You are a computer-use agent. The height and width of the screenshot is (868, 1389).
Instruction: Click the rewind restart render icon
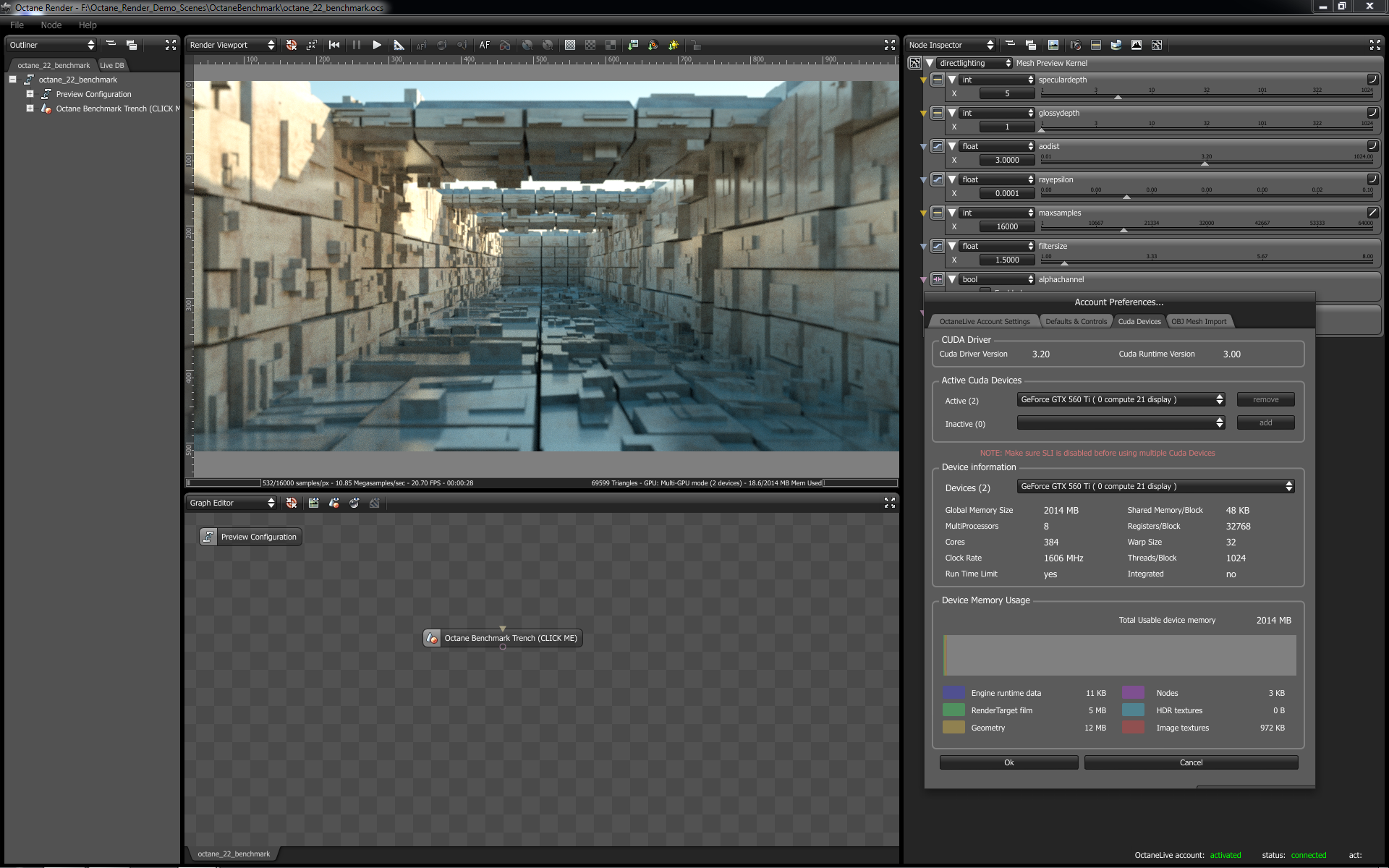click(334, 45)
